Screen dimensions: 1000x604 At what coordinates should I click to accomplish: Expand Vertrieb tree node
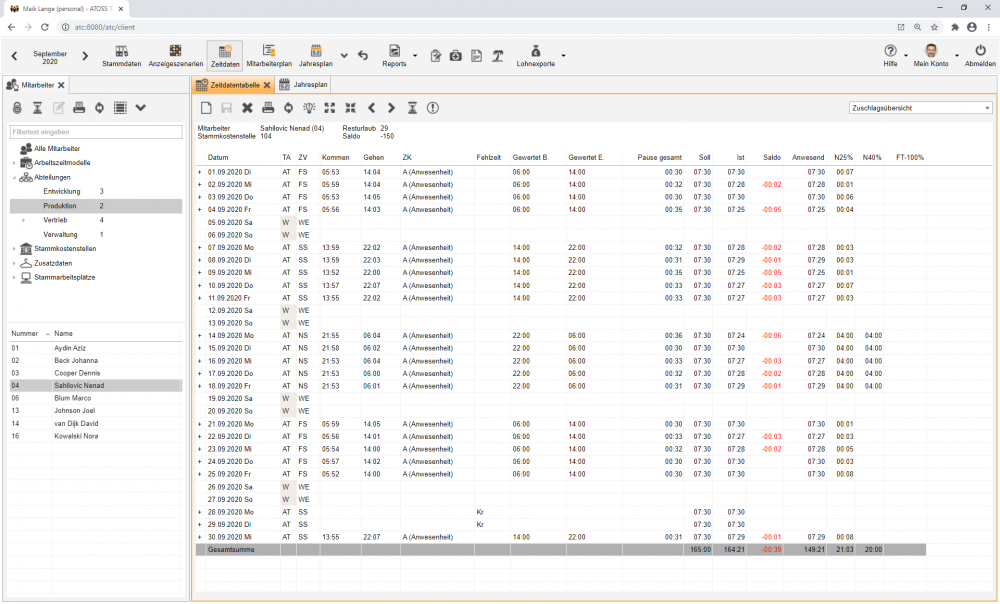coord(24,221)
